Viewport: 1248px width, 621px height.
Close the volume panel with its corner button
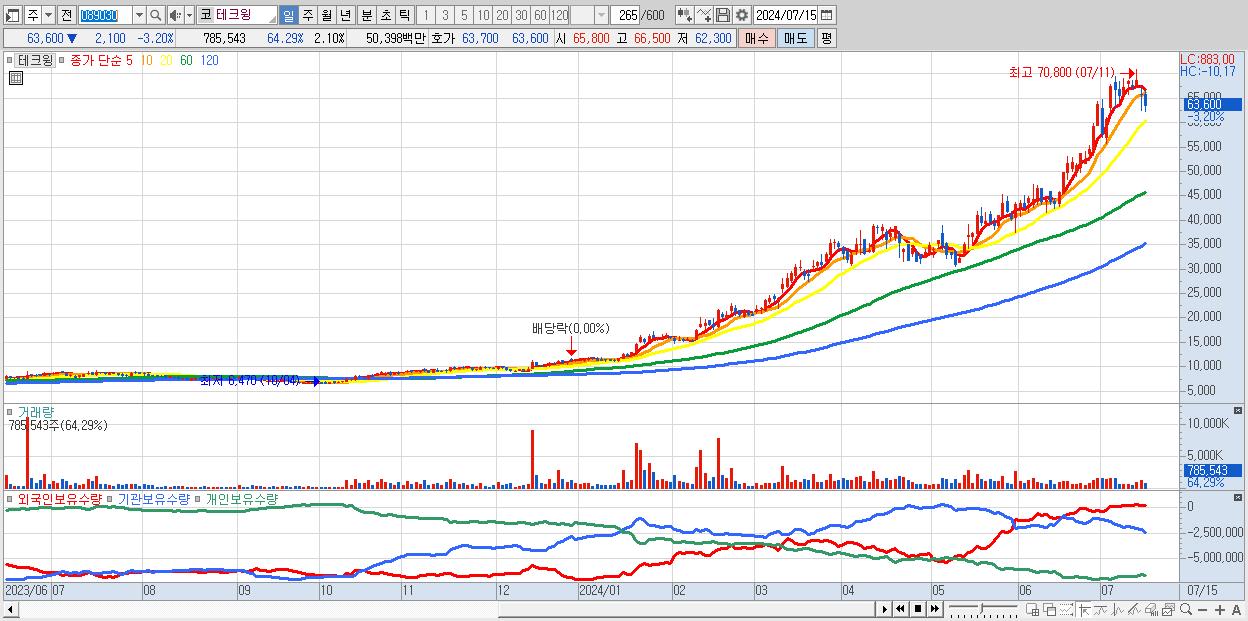coord(1238,411)
